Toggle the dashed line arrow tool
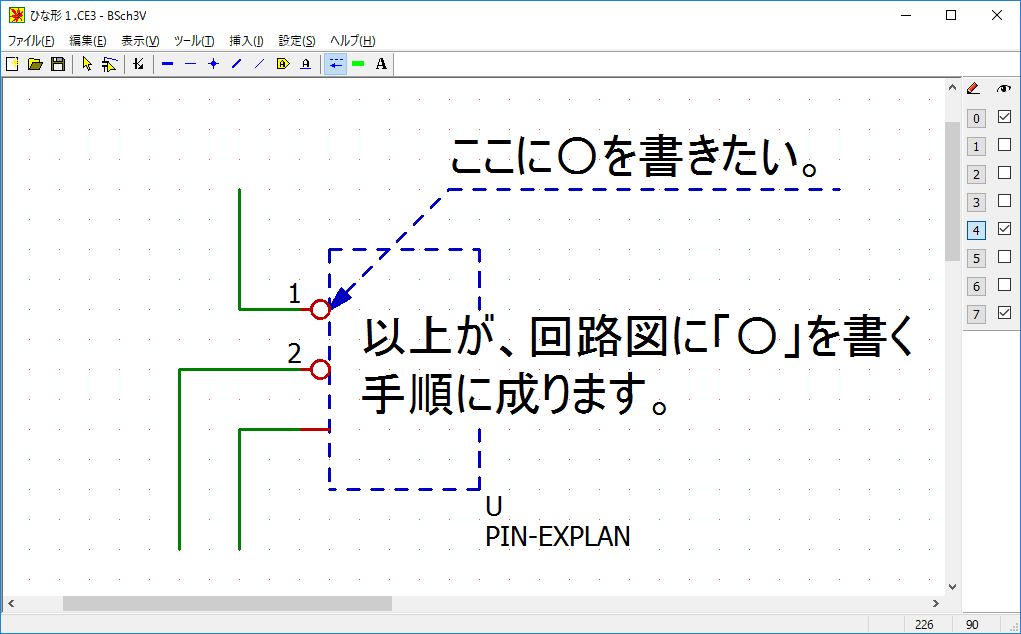This screenshot has width=1021, height=634. 335,64
